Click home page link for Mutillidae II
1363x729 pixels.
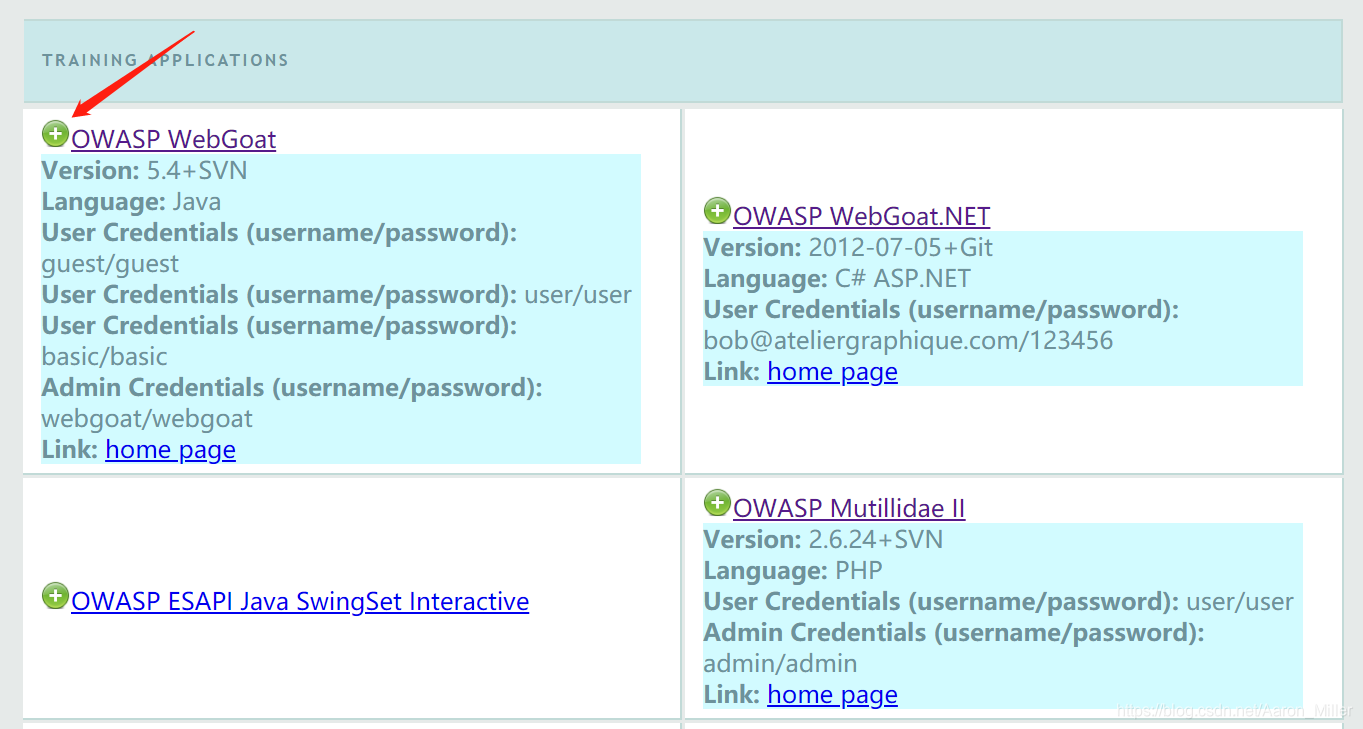832,694
